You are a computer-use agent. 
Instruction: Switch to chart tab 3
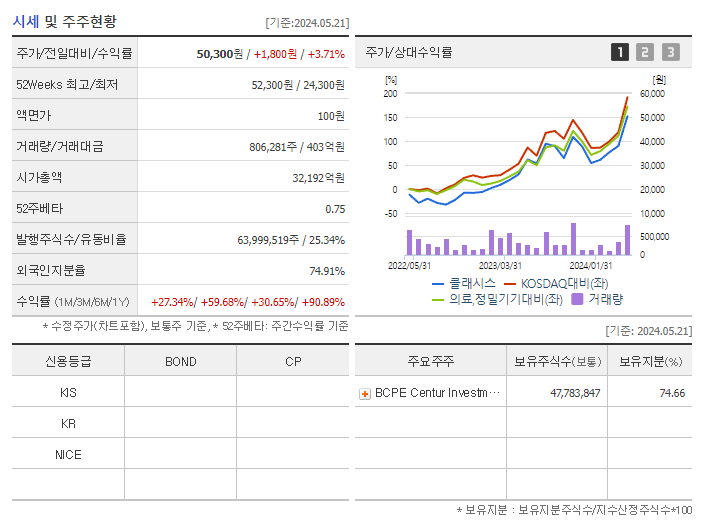[x=671, y=52]
